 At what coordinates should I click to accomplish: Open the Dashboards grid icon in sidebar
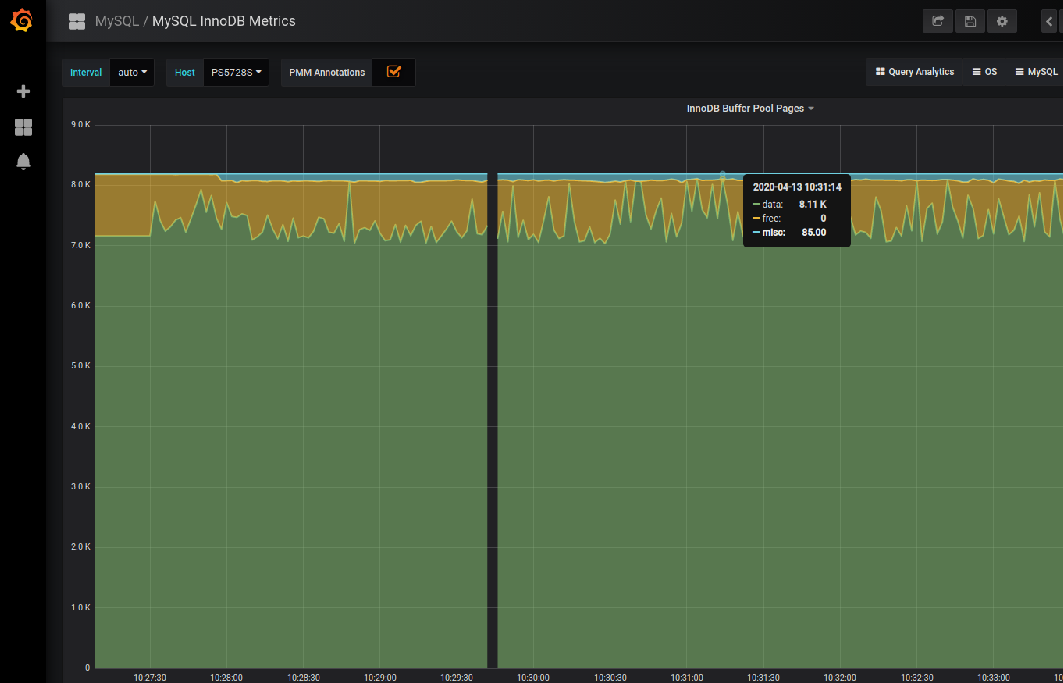23,127
